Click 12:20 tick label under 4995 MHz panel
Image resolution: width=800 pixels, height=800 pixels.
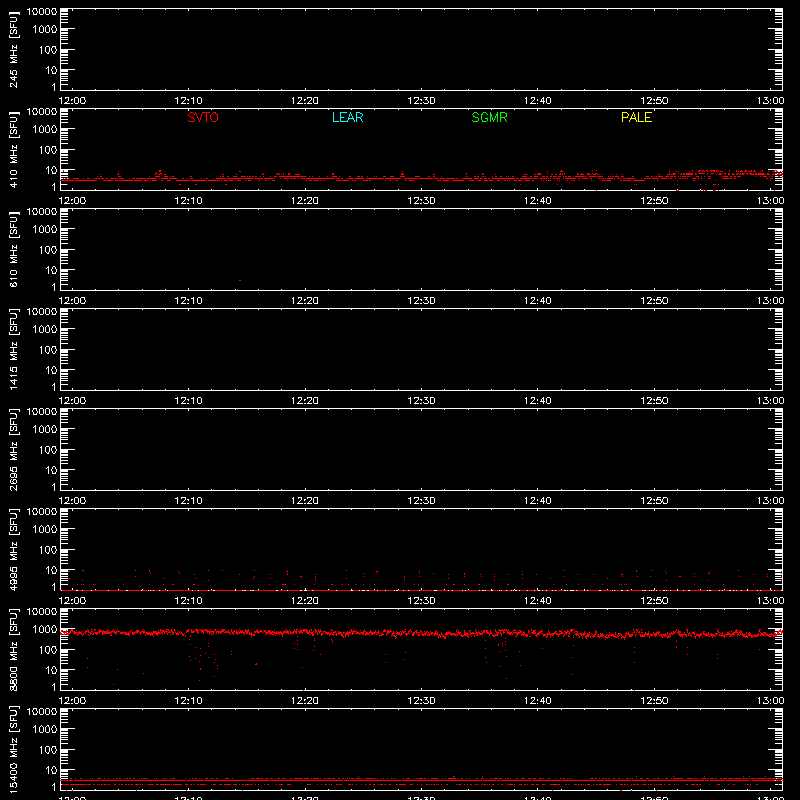[x=305, y=601]
